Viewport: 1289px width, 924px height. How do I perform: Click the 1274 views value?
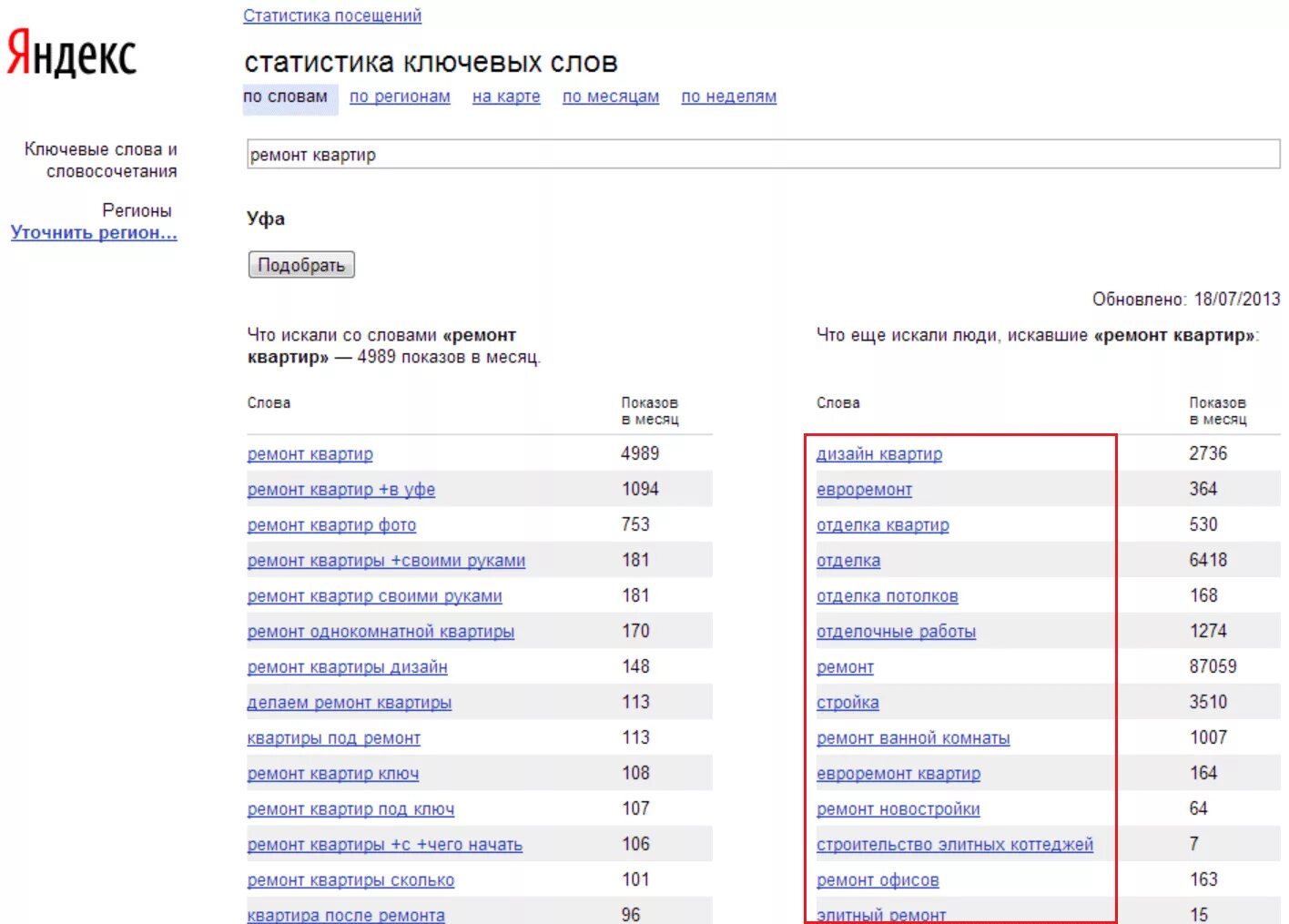pos(1208,631)
